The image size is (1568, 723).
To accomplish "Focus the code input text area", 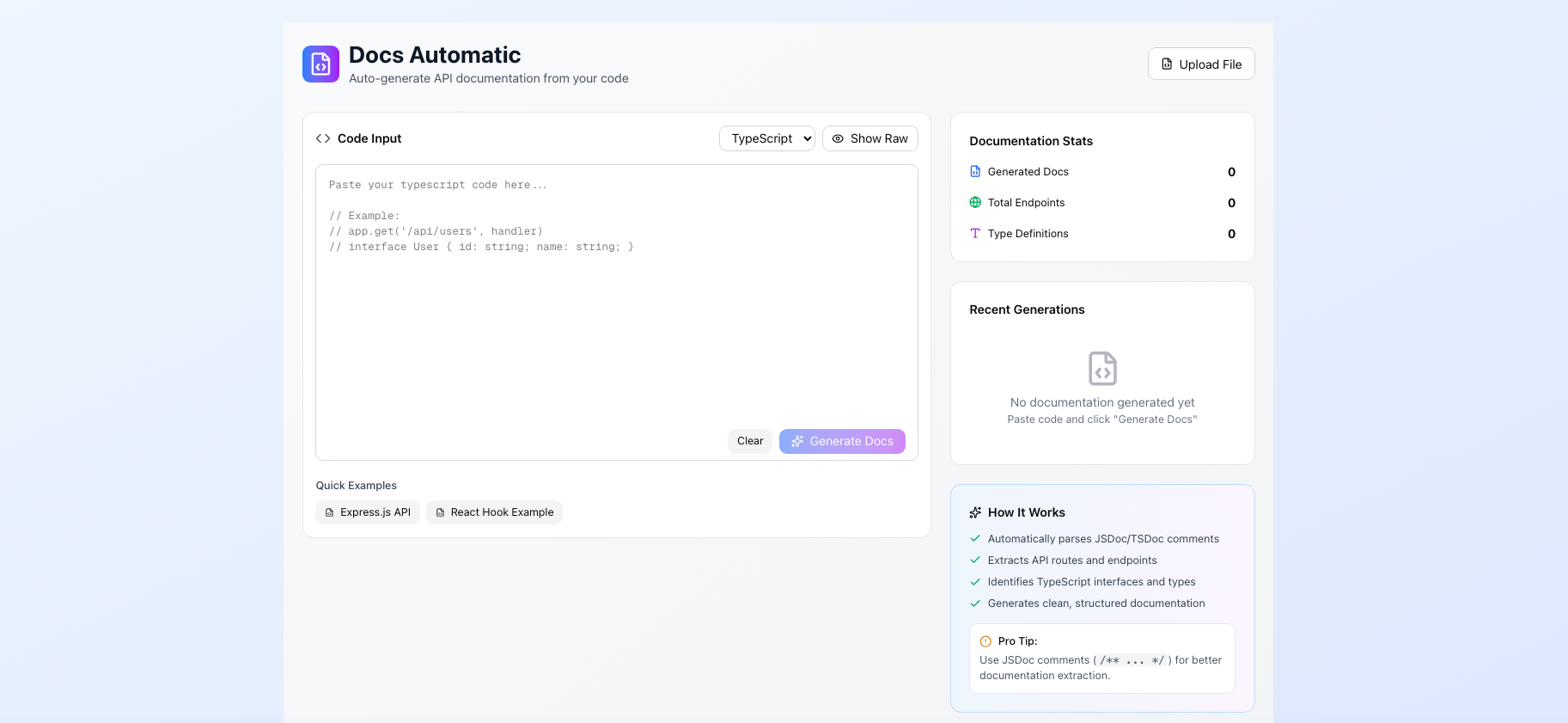I will (617, 312).
